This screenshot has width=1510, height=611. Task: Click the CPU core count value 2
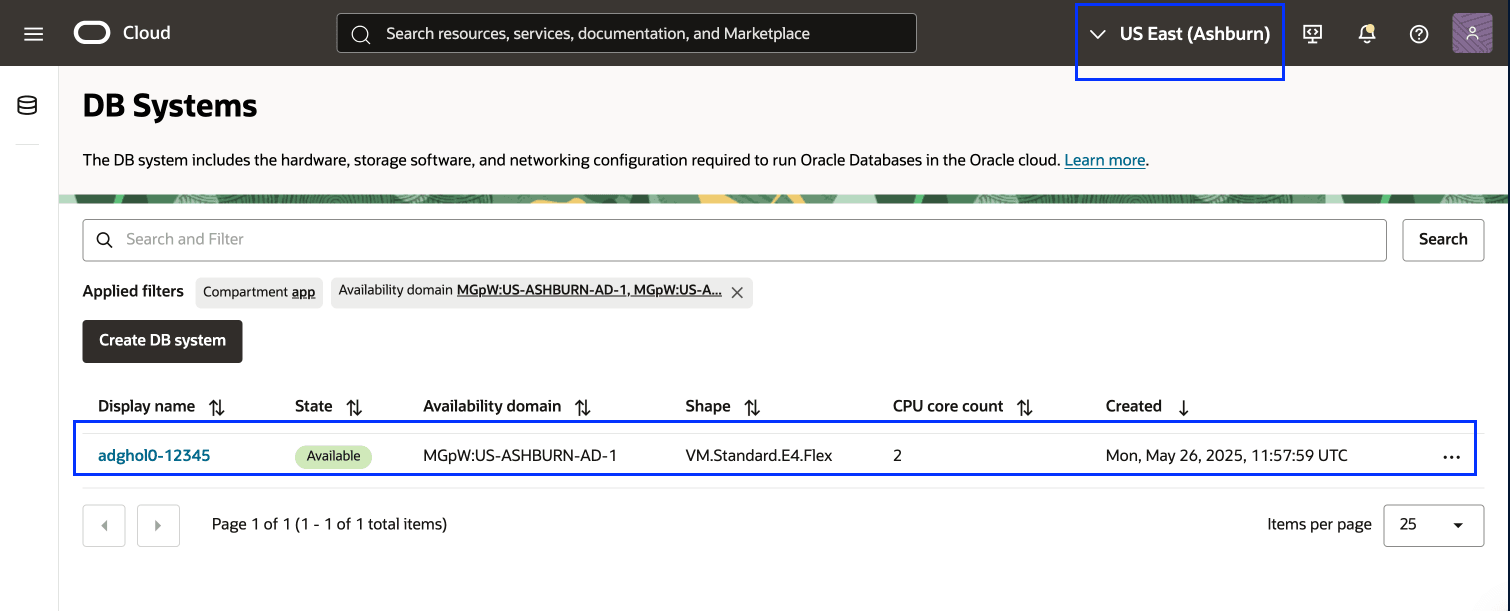(898, 456)
